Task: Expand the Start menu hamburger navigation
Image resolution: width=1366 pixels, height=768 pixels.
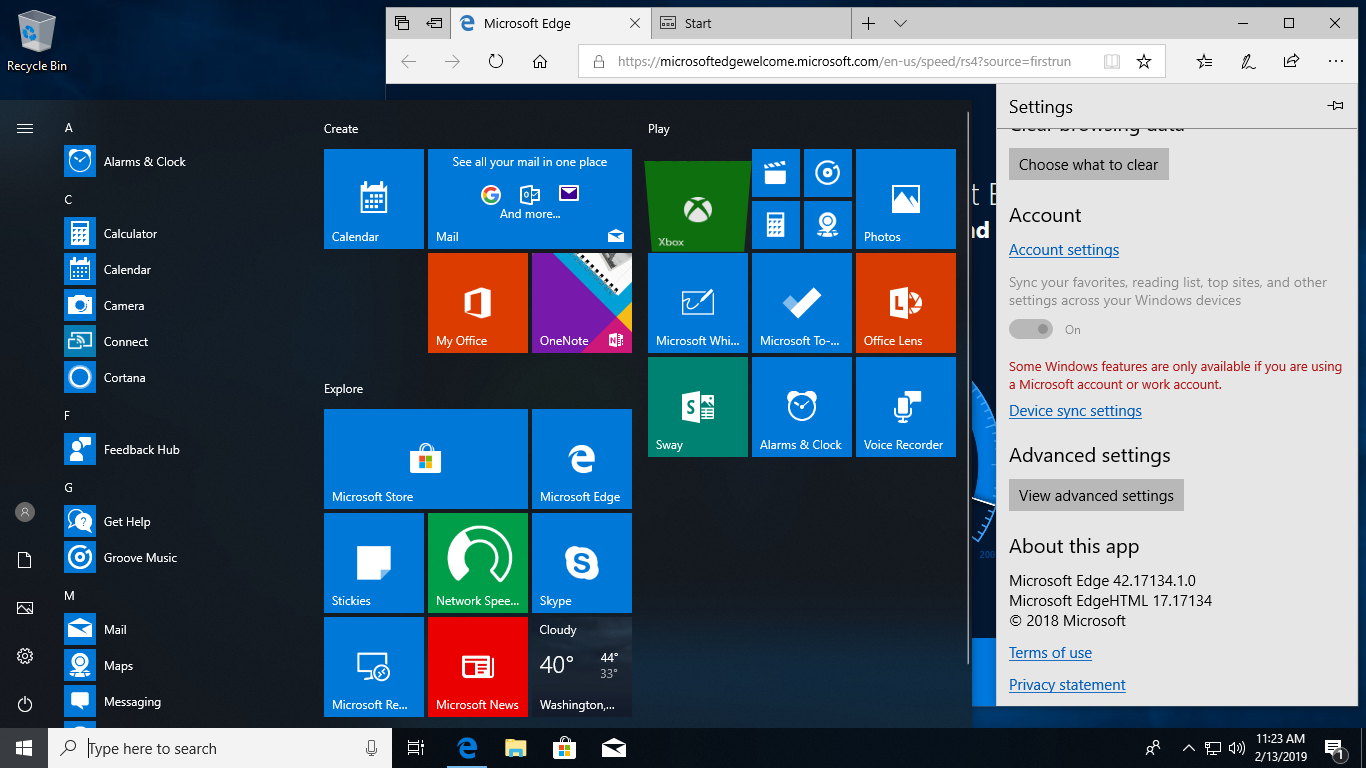Action: click(25, 128)
